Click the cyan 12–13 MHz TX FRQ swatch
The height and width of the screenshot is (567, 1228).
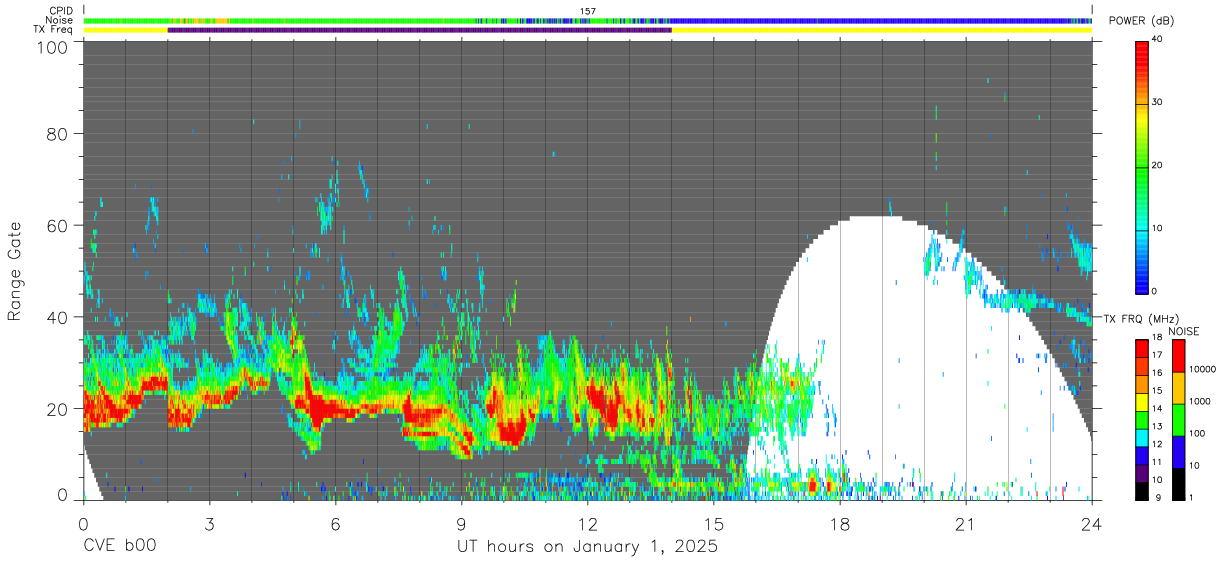[1142, 436]
